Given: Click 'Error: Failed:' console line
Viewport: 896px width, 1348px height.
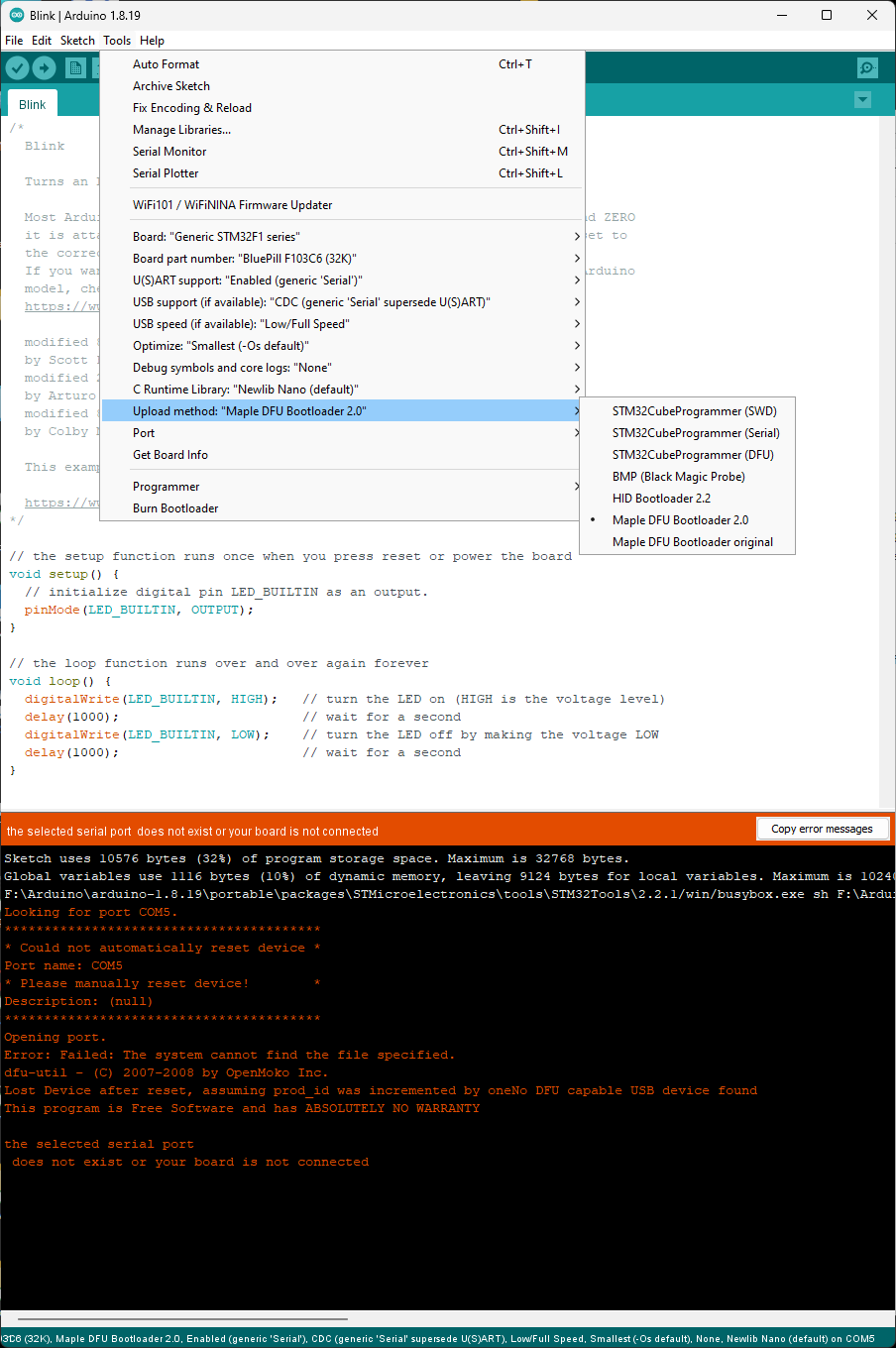Looking at the screenshot, I should 229,1056.
